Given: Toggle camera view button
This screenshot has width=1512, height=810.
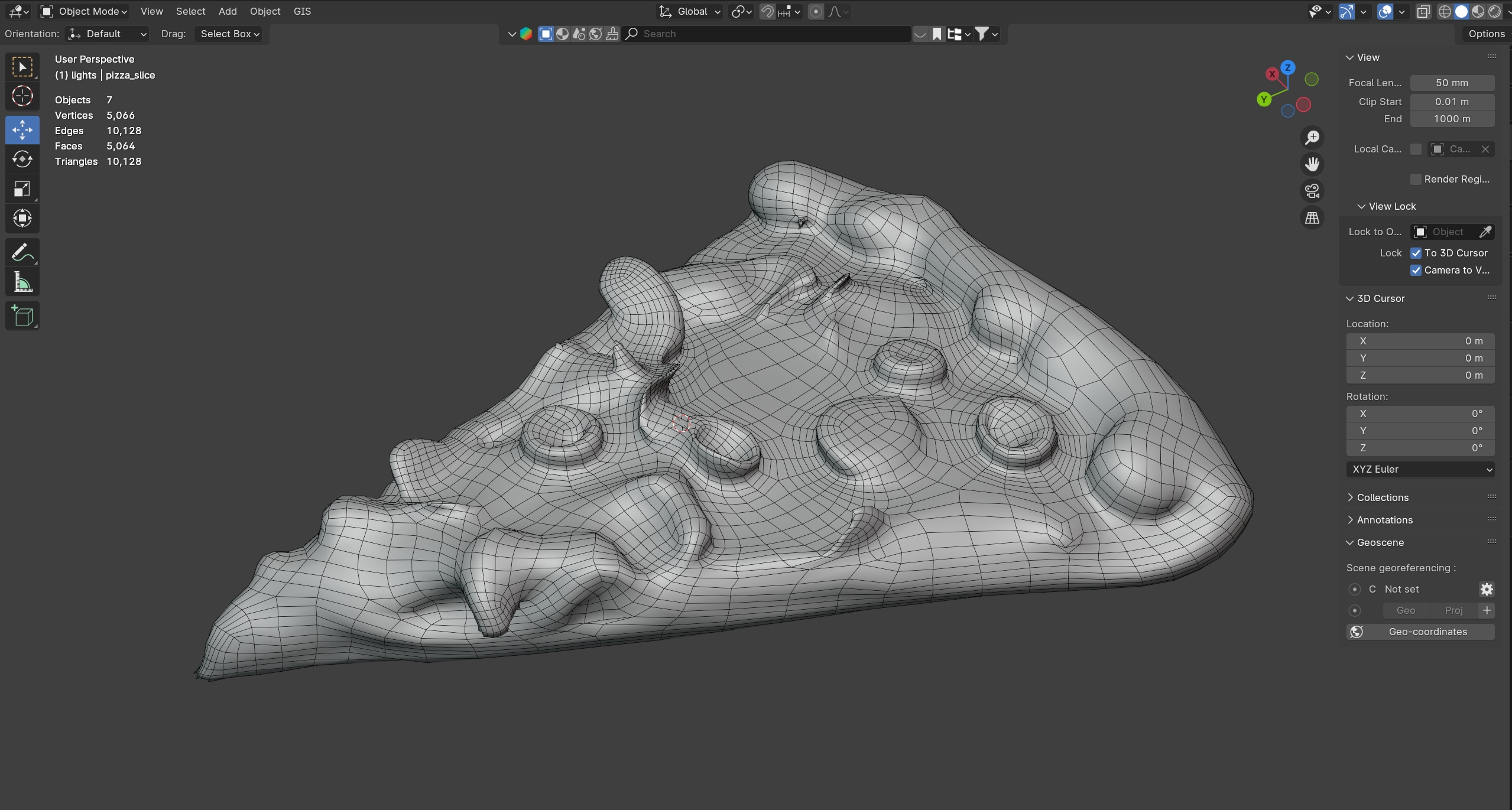Looking at the screenshot, I should pyautogui.click(x=1312, y=191).
